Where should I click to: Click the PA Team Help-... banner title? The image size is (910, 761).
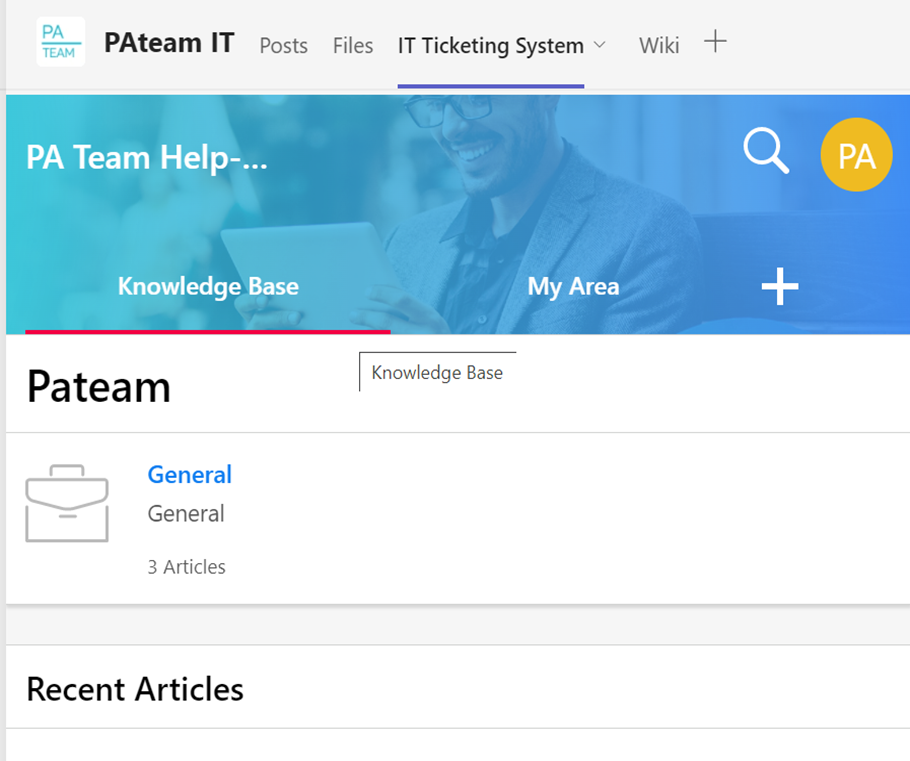tap(147, 157)
